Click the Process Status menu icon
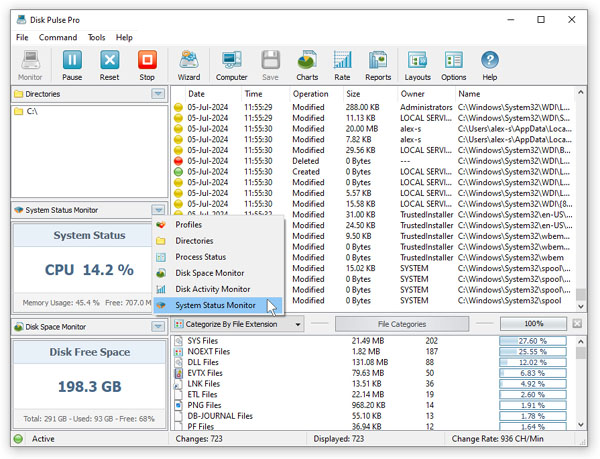Screen dimensions: 600x459 point(161,257)
